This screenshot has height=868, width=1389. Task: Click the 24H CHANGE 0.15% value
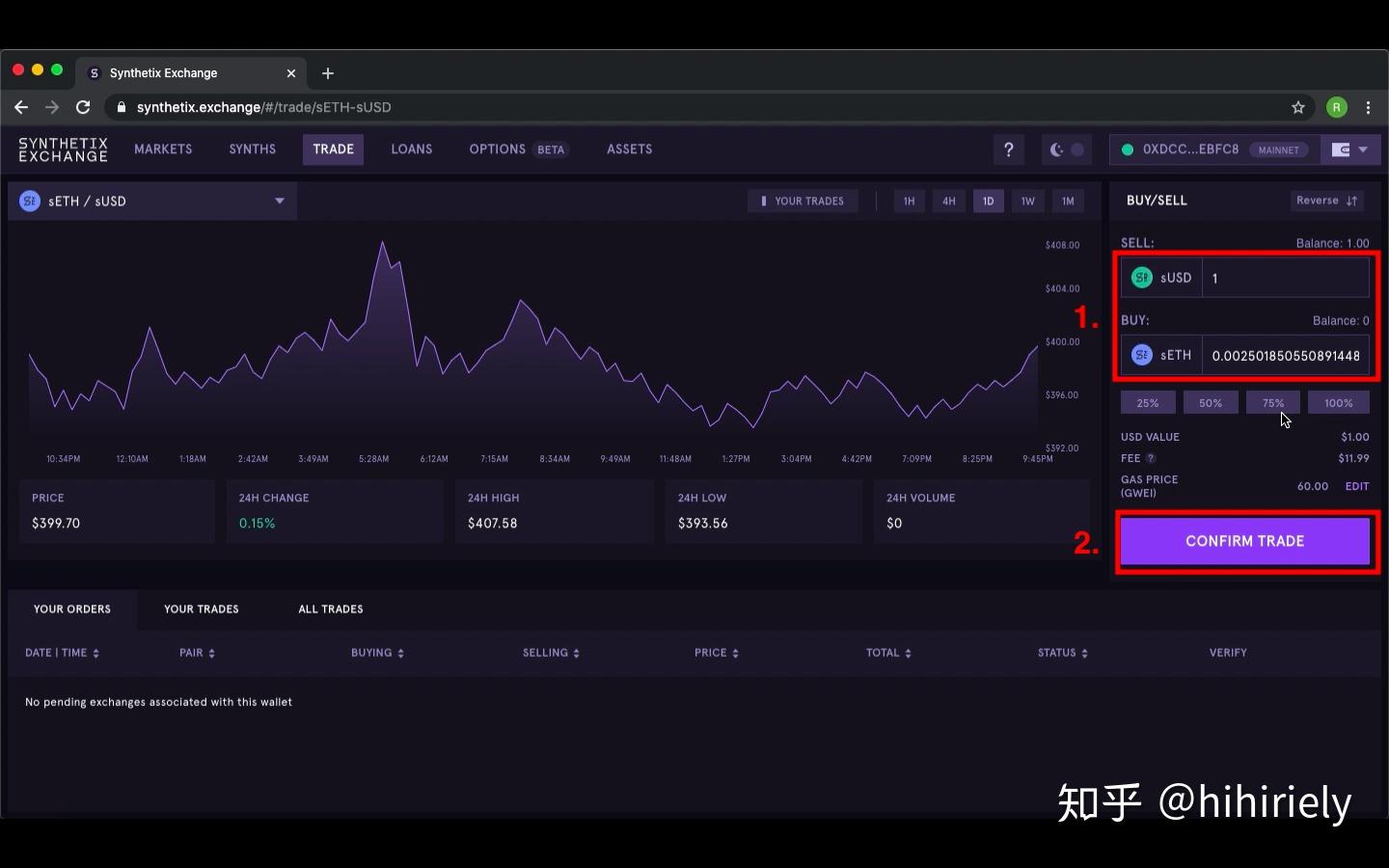pyautogui.click(x=258, y=524)
